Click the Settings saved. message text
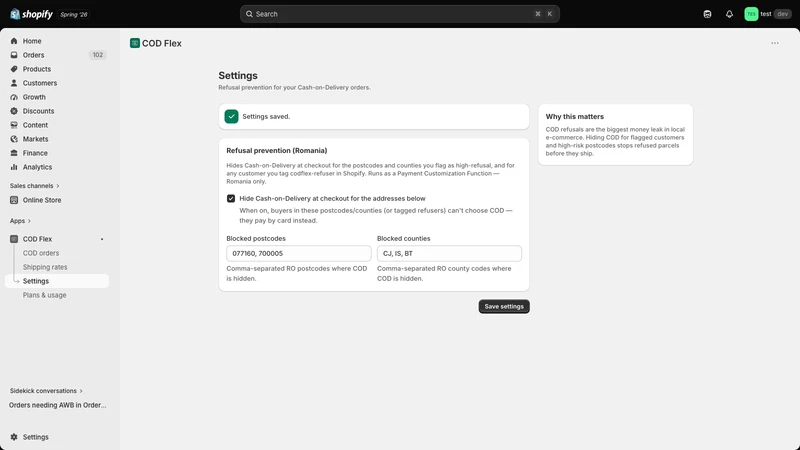Screen dimensions: 800x450 tap(266, 117)
